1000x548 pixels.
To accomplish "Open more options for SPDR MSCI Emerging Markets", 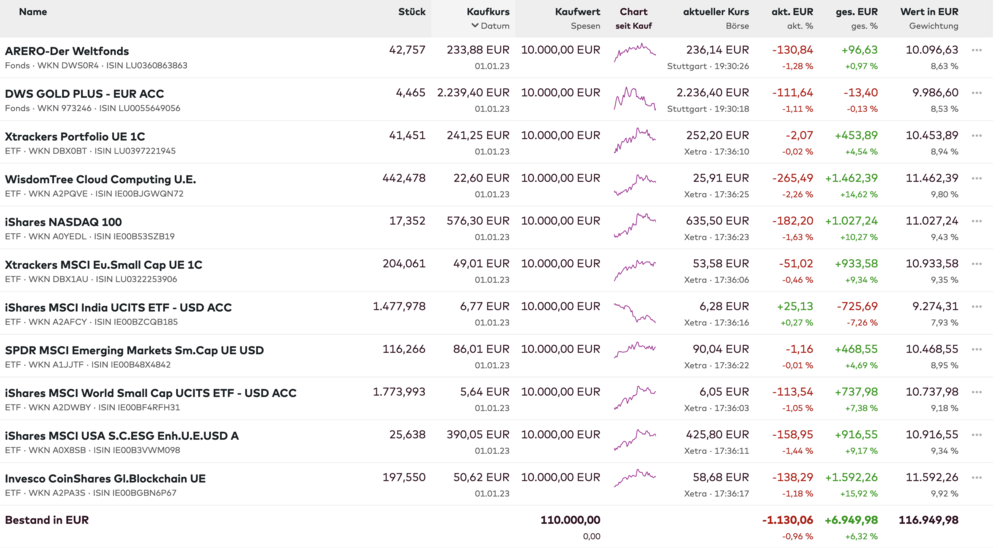I will pyautogui.click(x=977, y=350).
